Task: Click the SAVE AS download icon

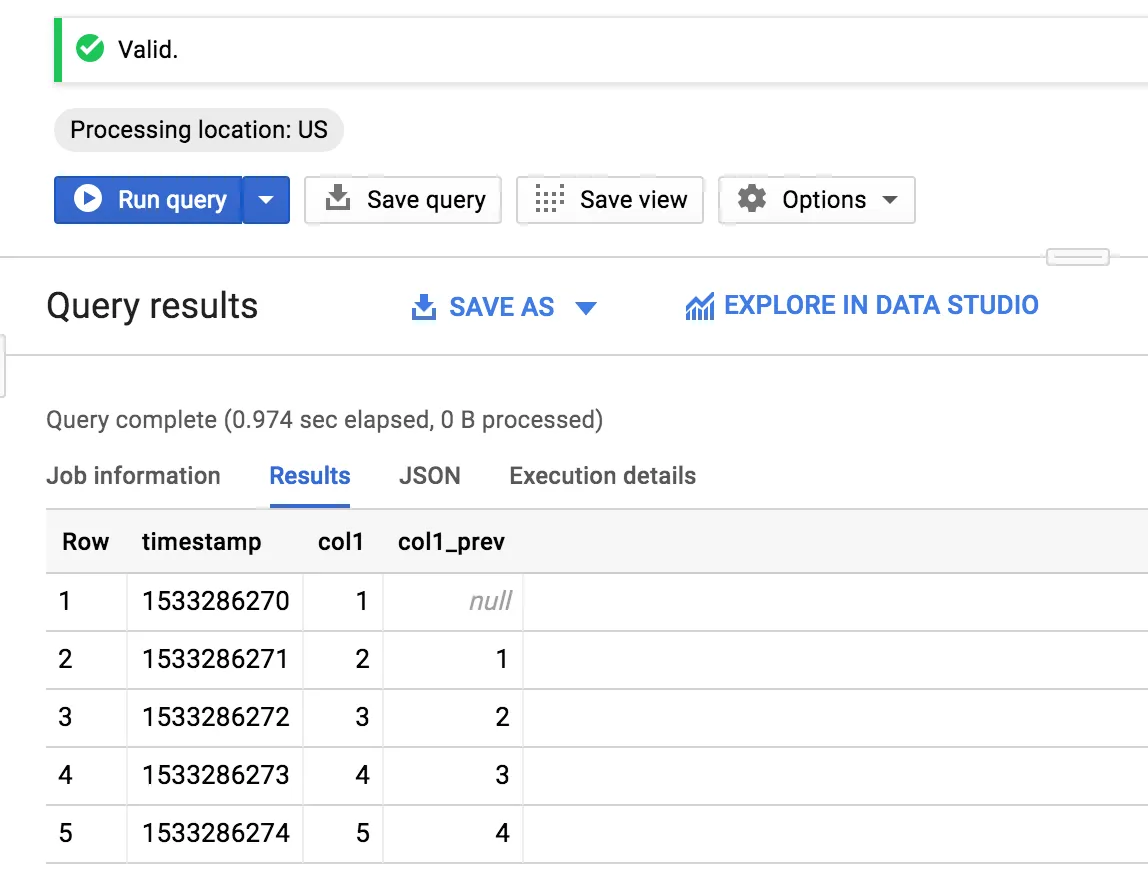Action: tap(424, 307)
